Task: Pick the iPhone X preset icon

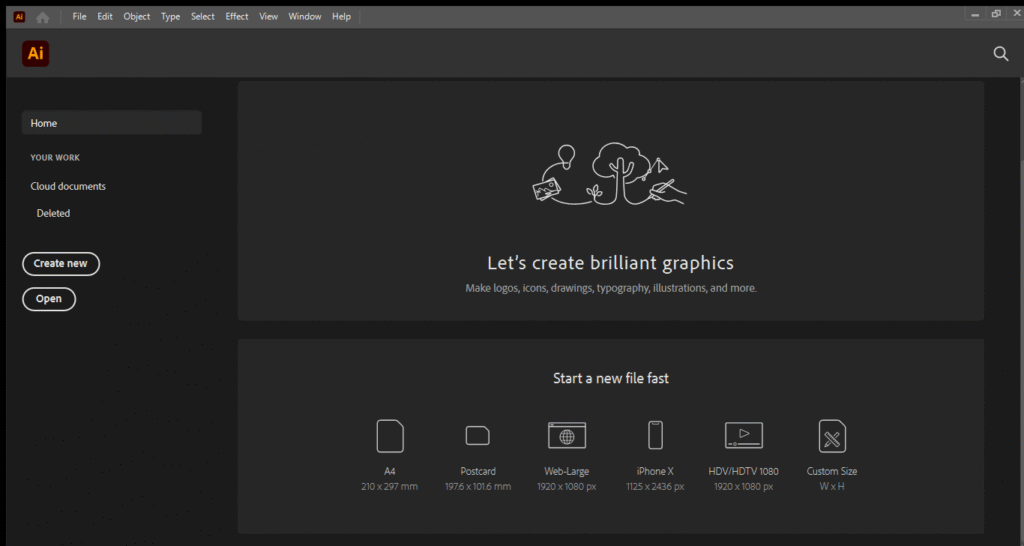Action: [655, 436]
